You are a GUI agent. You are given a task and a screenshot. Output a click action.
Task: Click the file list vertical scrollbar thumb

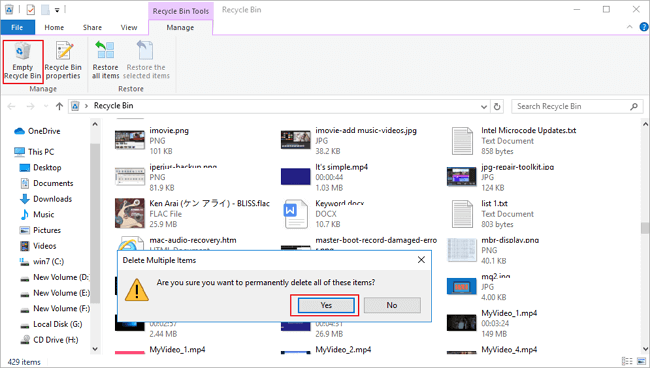tap(645, 228)
